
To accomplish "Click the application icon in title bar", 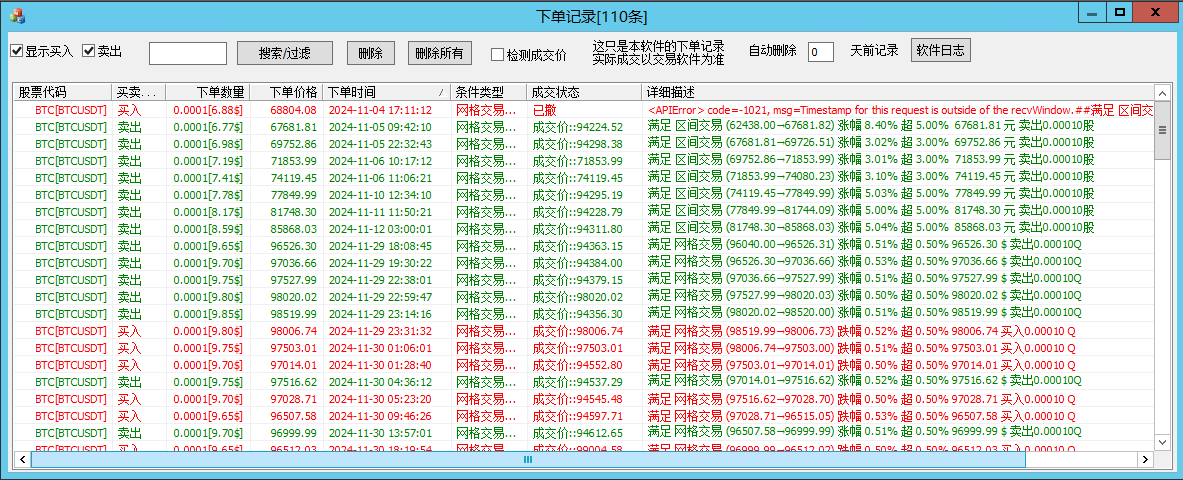I will [x=17, y=15].
